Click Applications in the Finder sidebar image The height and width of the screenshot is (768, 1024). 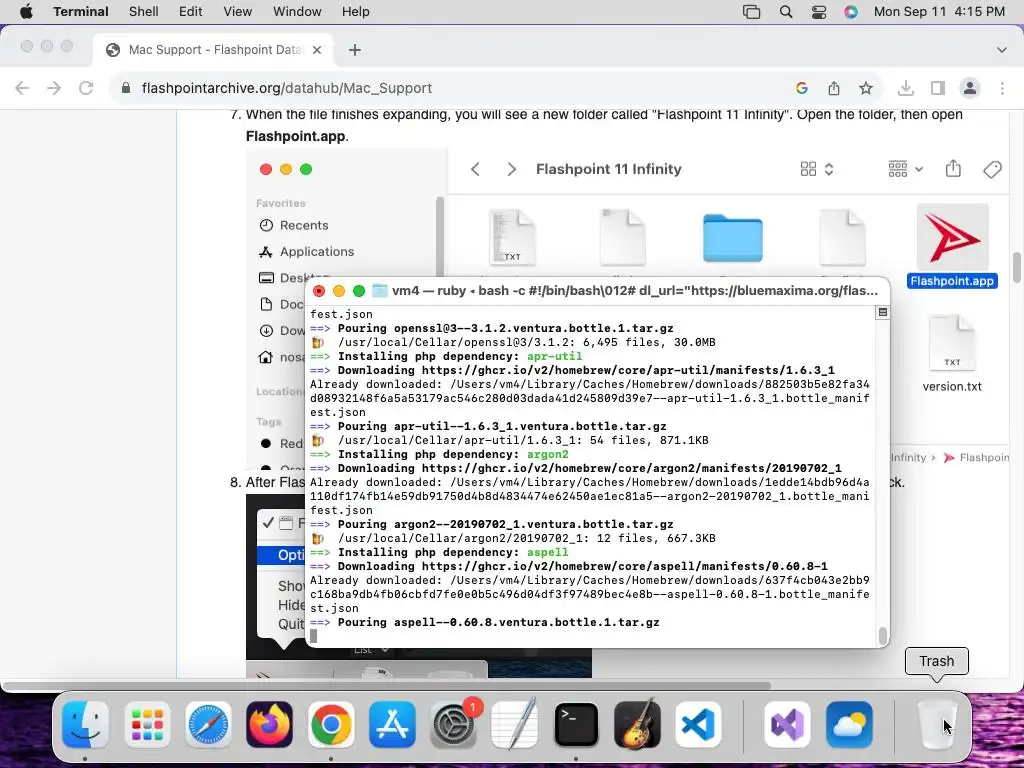click(307, 251)
